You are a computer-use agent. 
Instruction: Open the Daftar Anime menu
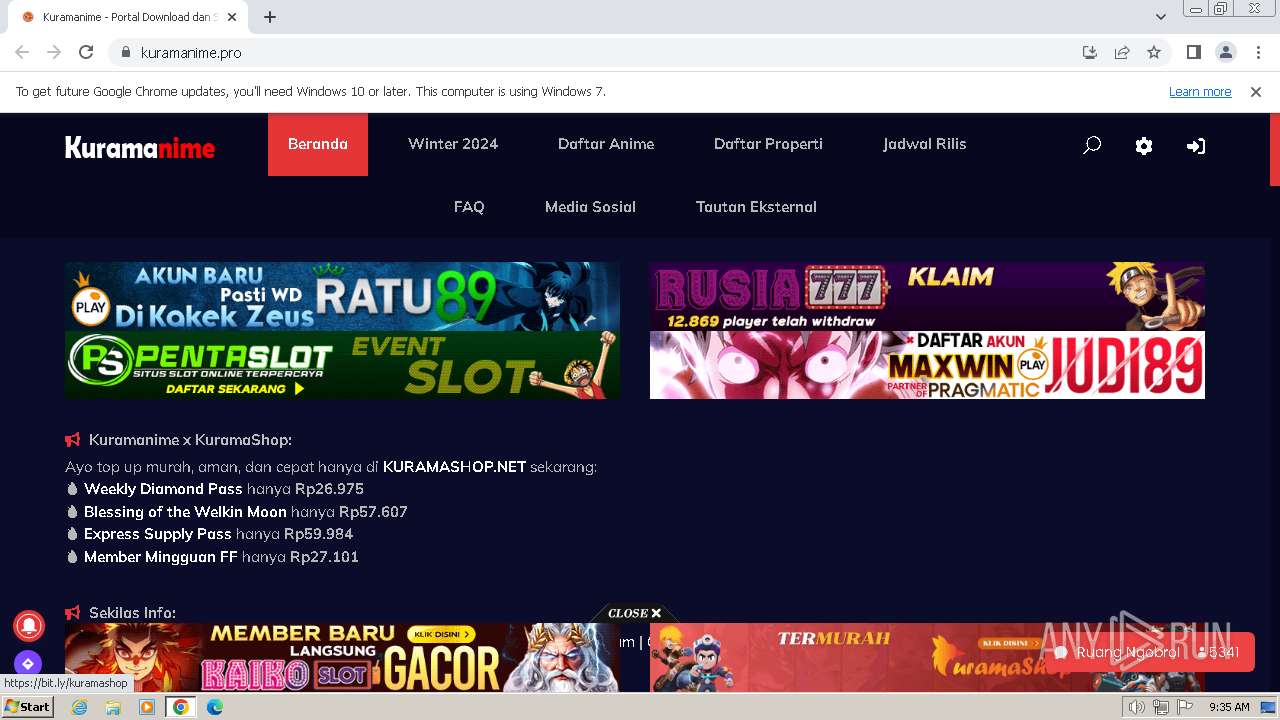(606, 144)
